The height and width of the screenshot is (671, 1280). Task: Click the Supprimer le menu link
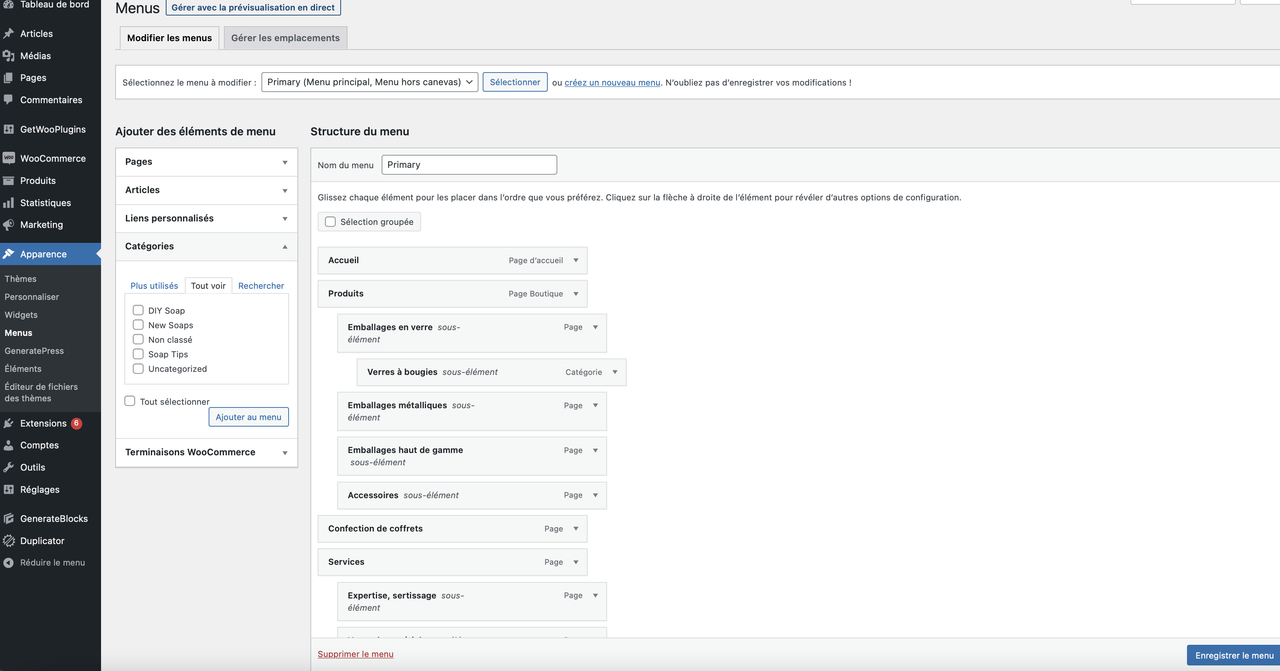[355, 654]
